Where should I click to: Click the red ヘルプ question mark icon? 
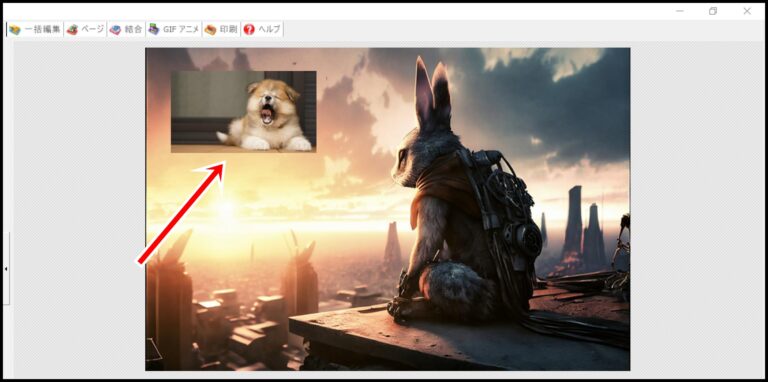pos(249,30)
